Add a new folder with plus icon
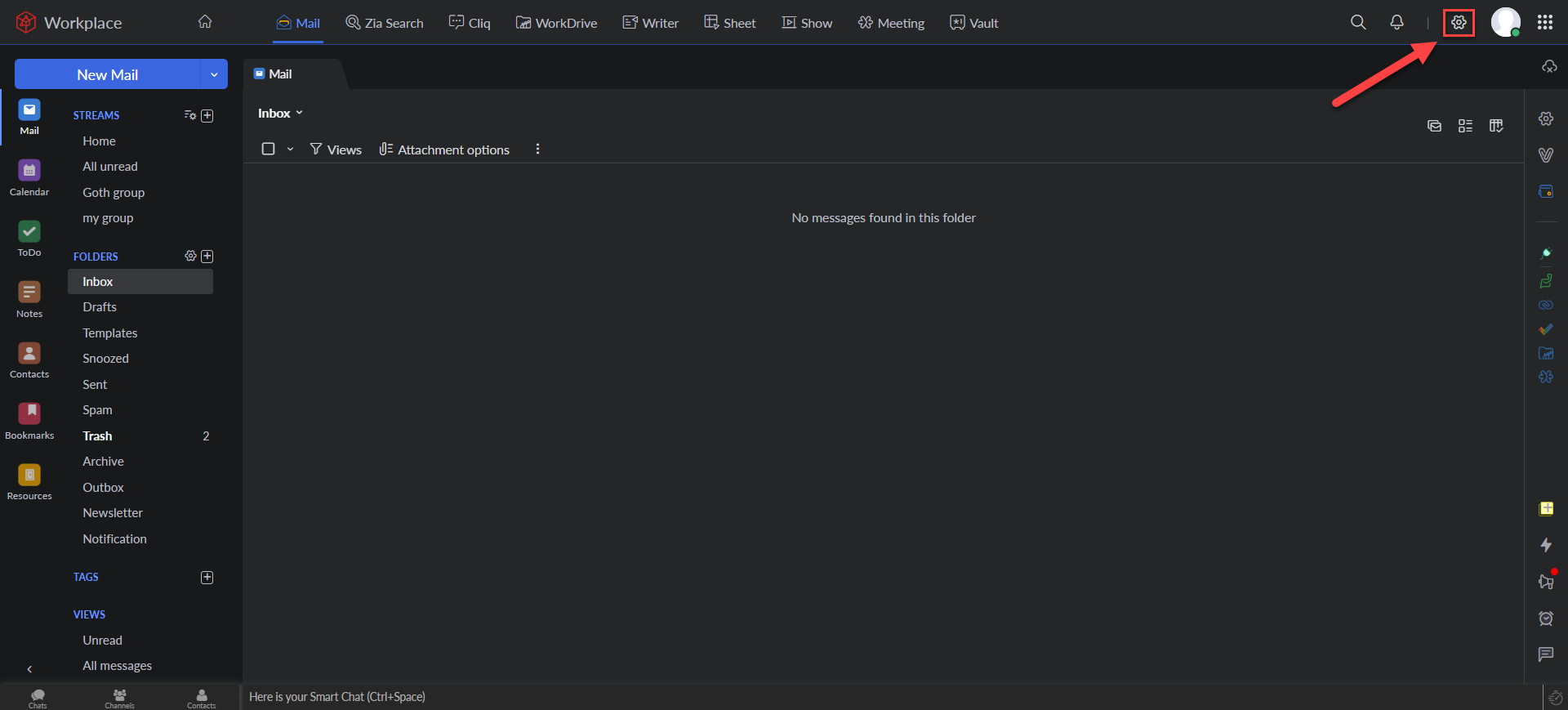This screenshot has height=710, width=1568. 207,257
